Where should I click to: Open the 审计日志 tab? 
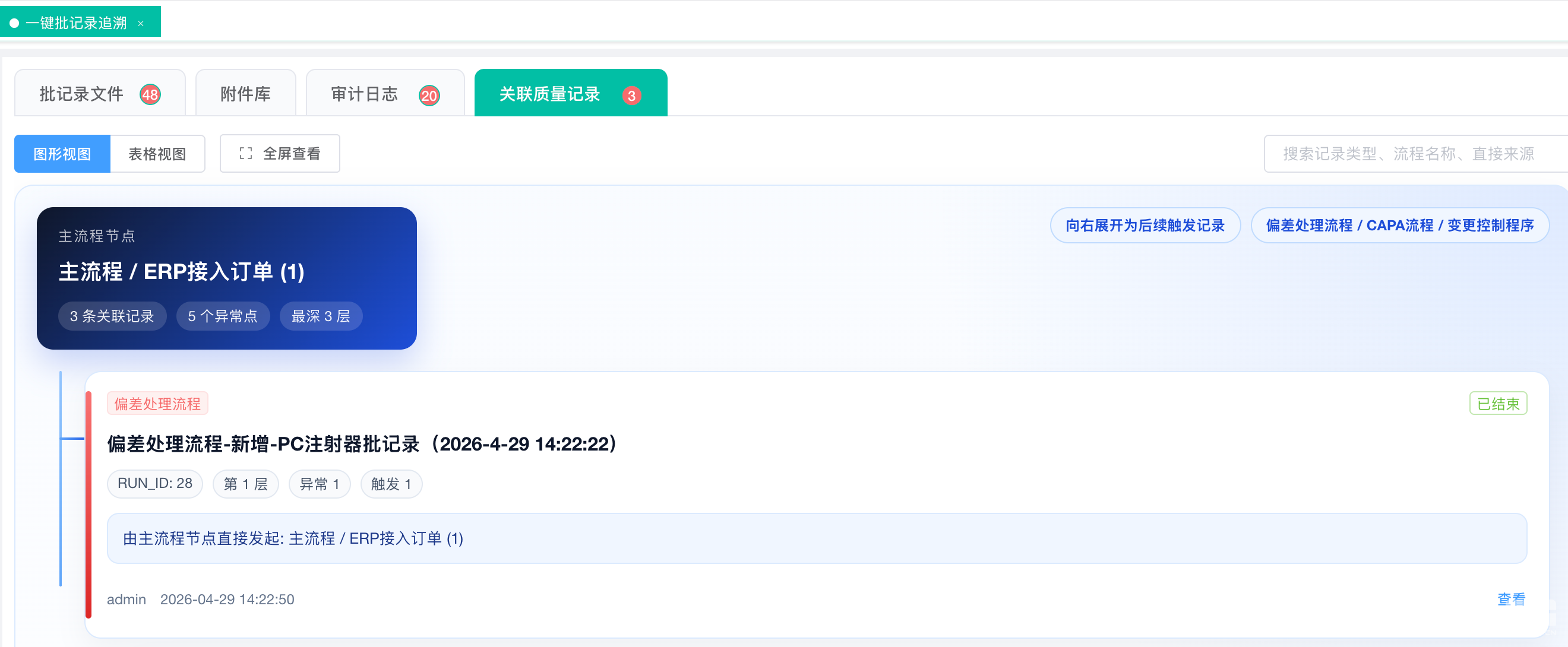pos(364,94)
